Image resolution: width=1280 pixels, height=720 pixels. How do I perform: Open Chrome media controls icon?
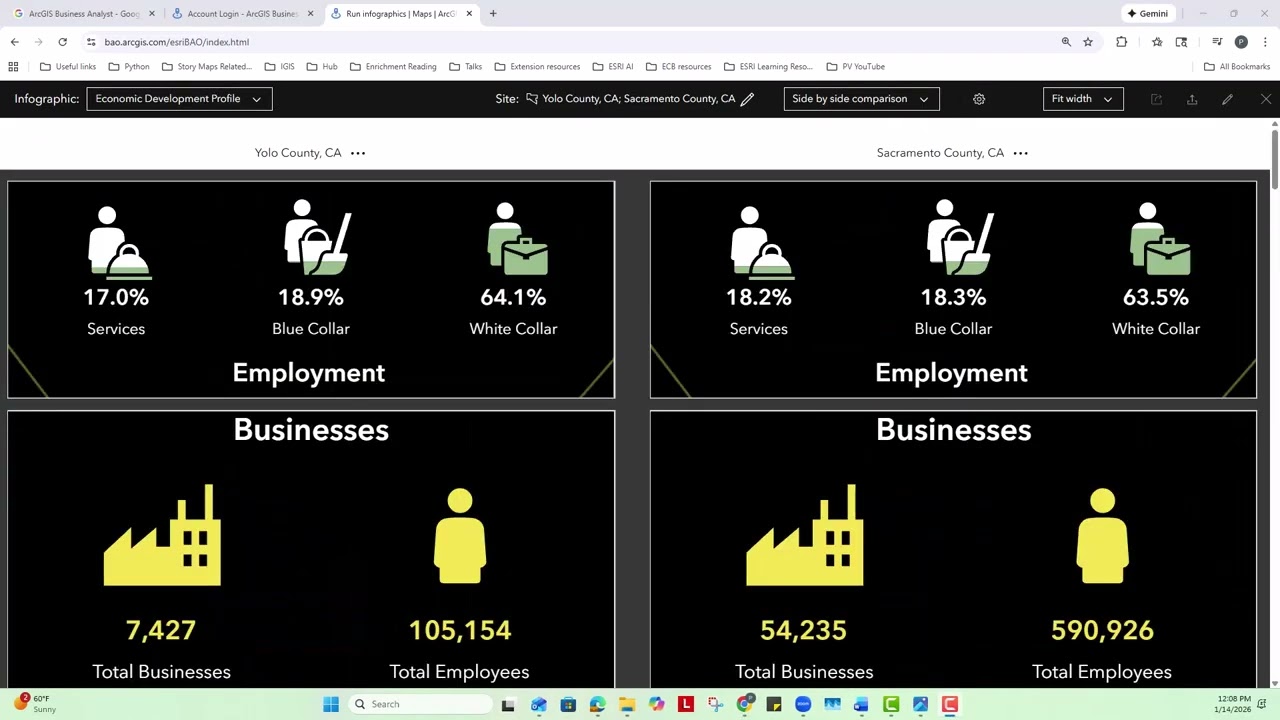coord(1217,42)
